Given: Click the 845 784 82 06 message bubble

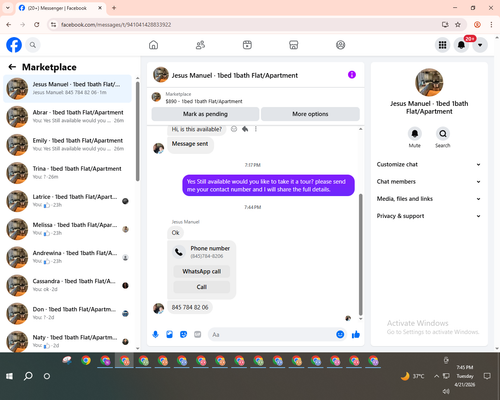Looking at the screenshot, I should tap(190, 307).
